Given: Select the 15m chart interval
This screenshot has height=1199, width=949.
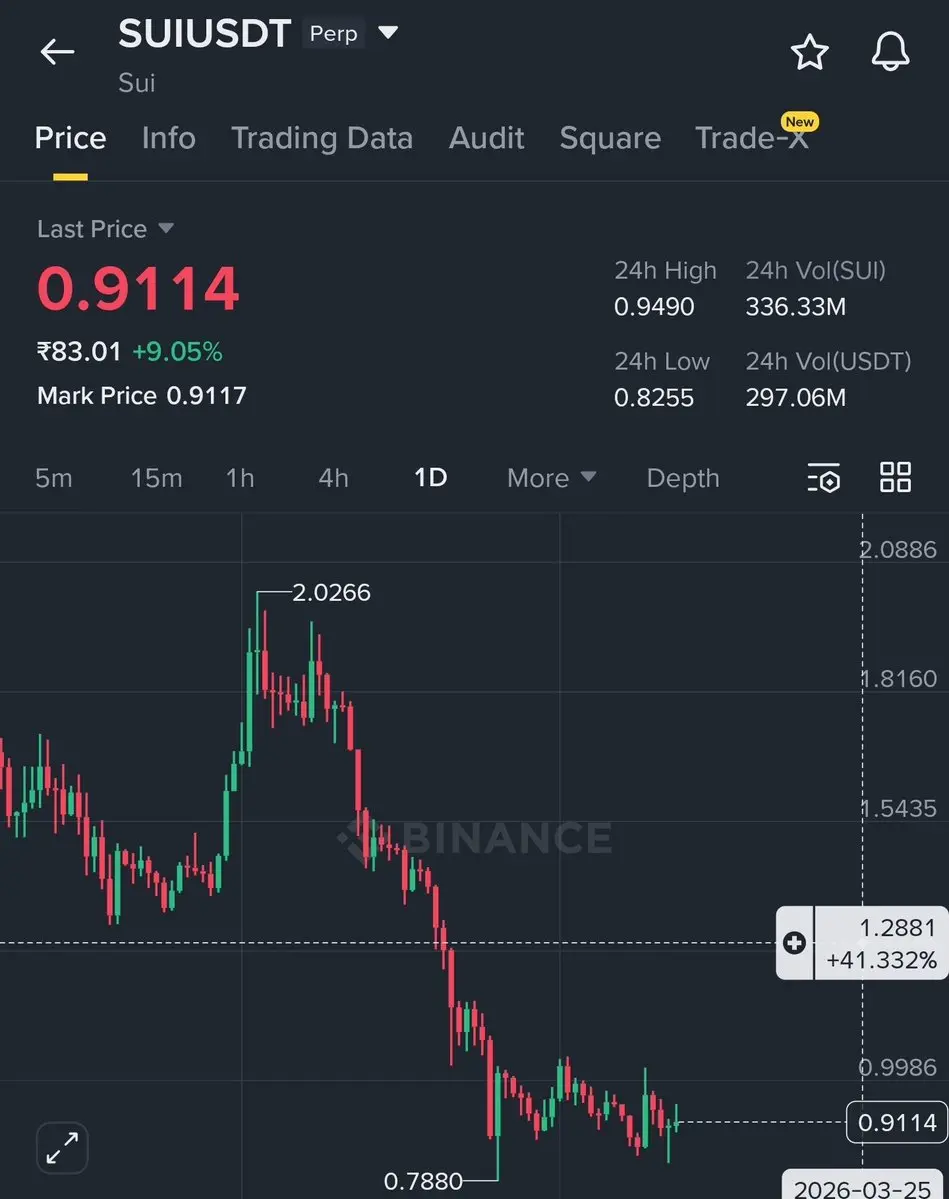Looking at the screenshot, I should 157,478.
